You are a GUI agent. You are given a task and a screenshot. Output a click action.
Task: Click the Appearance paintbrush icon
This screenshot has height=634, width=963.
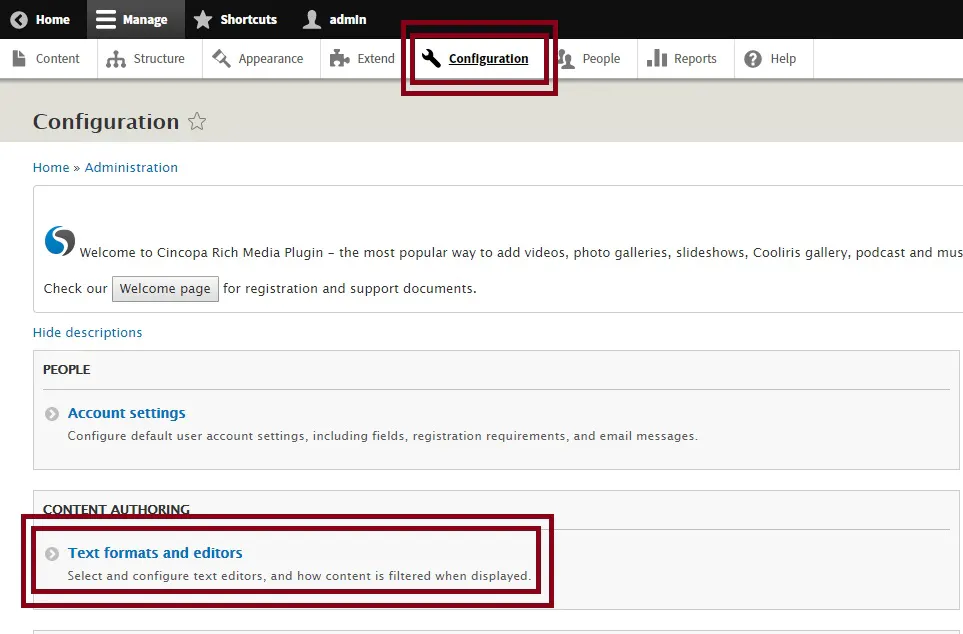221,58
